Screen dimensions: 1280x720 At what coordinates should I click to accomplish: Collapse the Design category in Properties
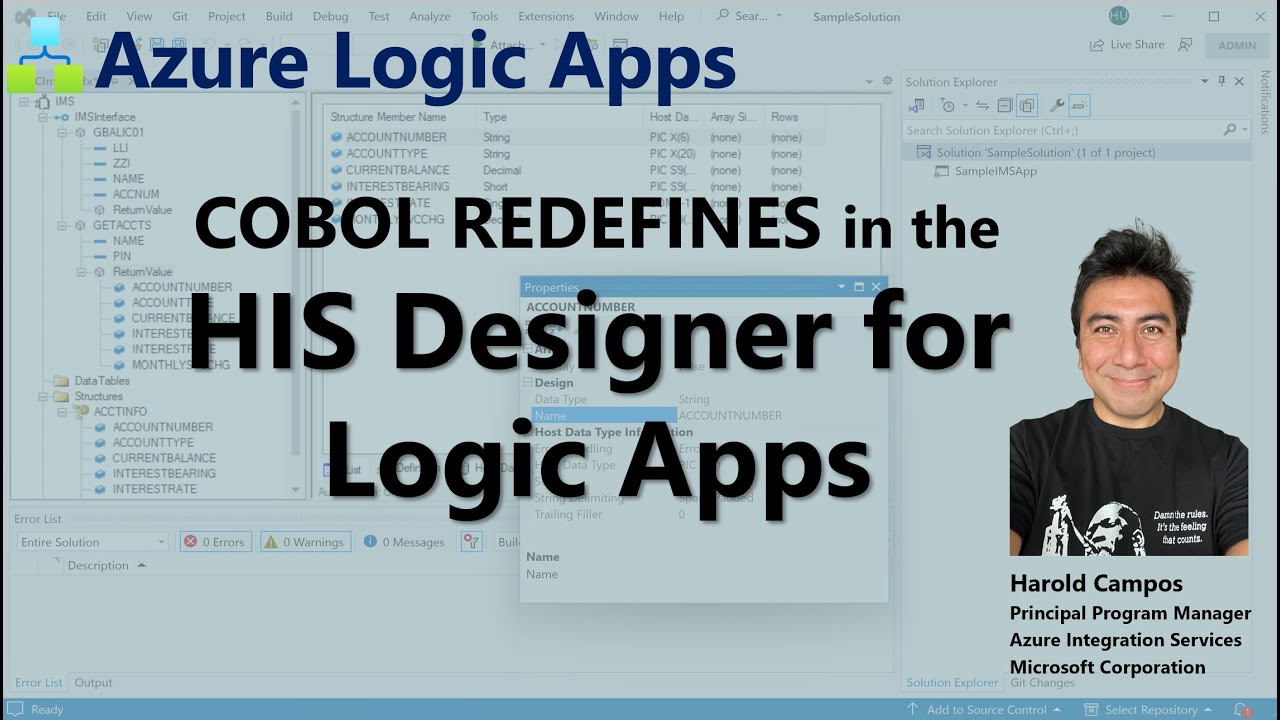528,383
